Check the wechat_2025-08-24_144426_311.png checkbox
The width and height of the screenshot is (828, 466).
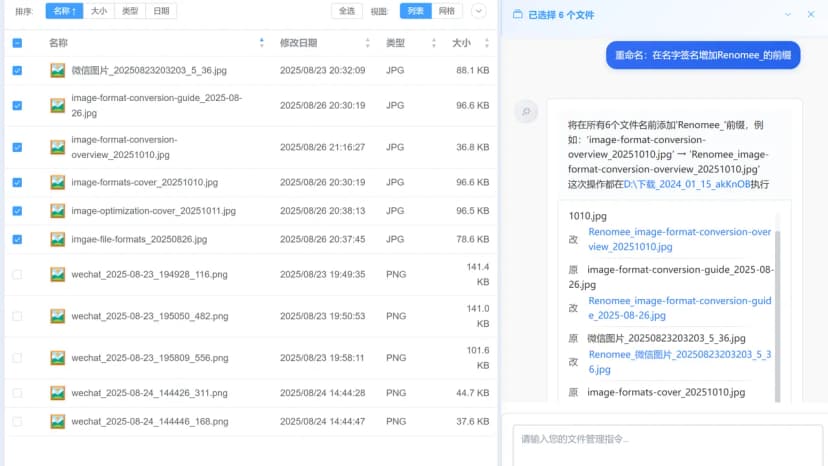(x=17, y=393)
